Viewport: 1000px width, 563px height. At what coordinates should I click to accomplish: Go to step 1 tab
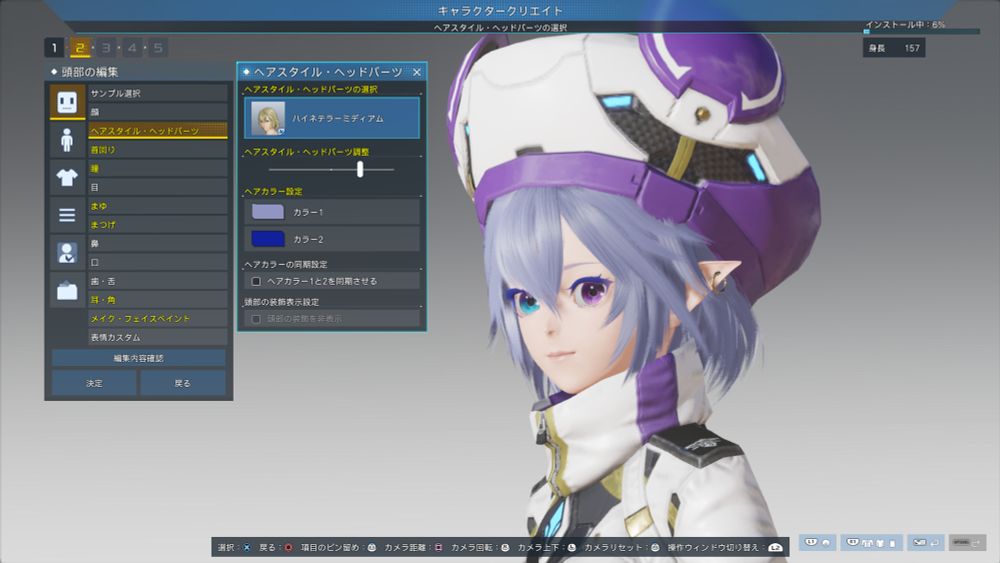(x=54, y=48)
